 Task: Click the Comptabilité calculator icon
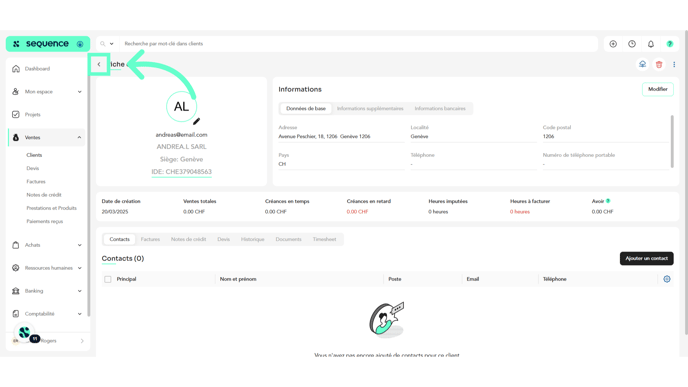pos(16,314)
